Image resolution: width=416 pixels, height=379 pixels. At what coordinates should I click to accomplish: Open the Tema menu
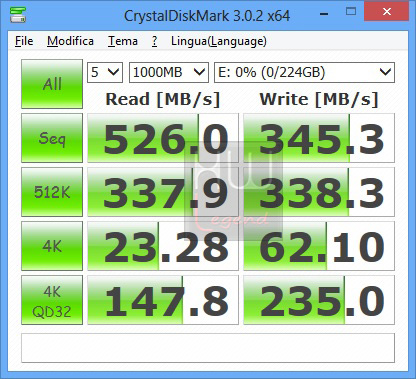(x=123, y=41)
